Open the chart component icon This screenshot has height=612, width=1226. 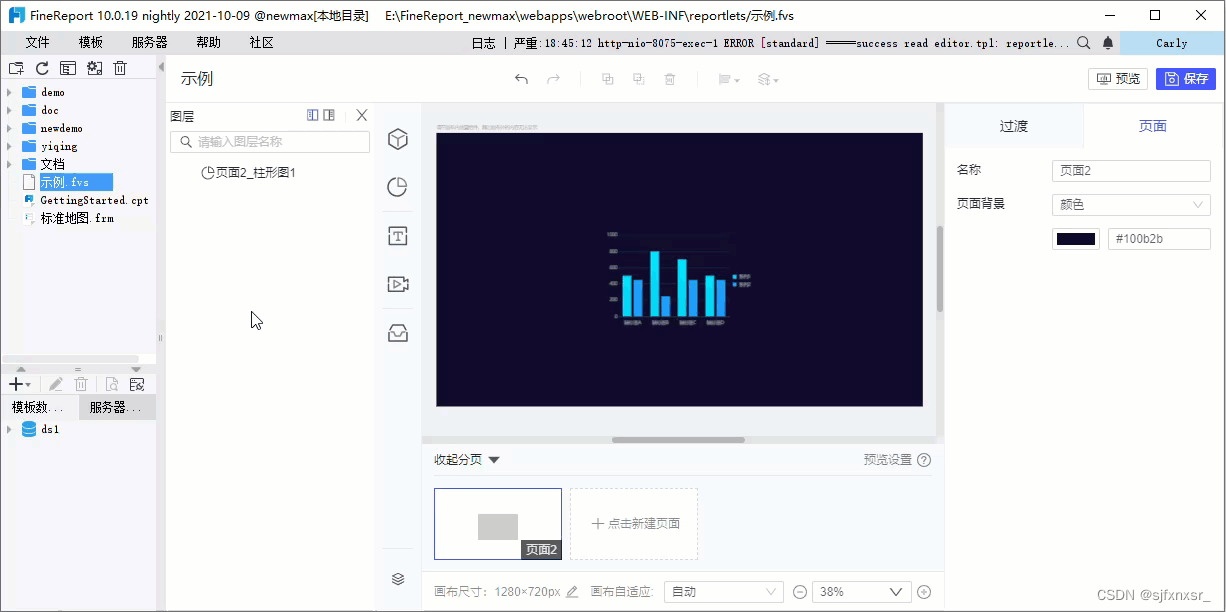click(398, 187)
